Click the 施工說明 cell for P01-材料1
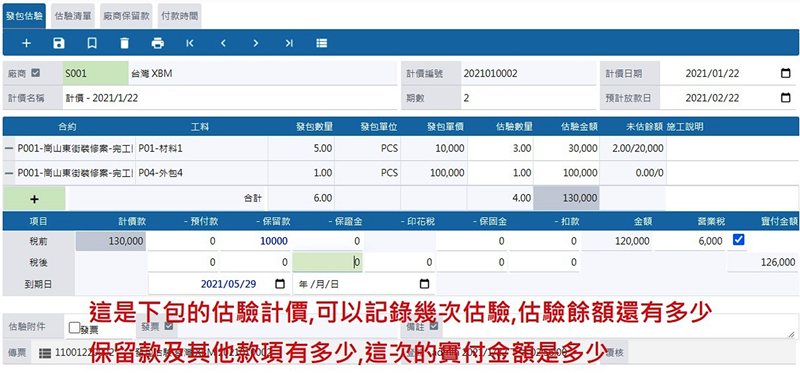Image resolution: width=800 pixels, height=373 pixels. tap(732, 148)
